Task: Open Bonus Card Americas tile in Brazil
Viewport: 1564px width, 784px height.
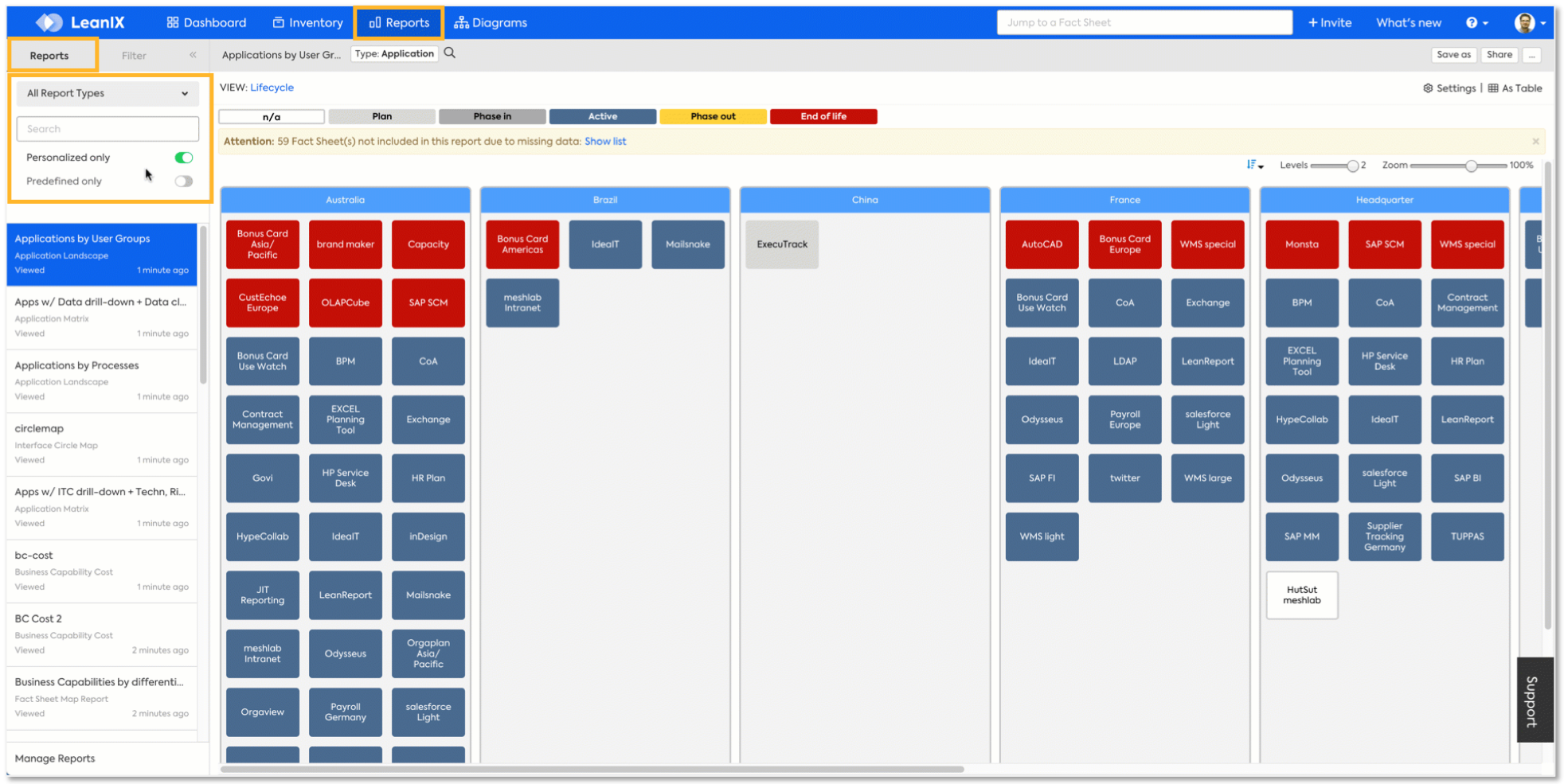Action: pyautogui.click(x=522, y=244)
